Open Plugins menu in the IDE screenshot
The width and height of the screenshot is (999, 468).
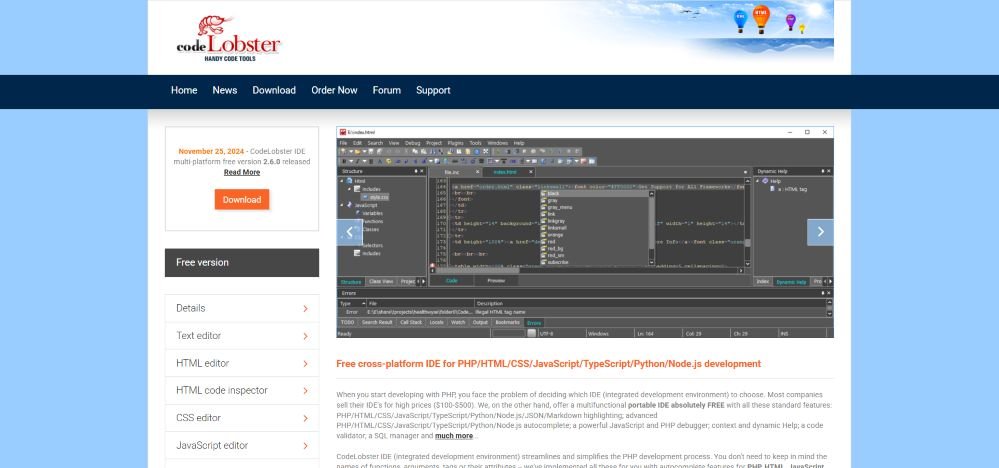pos(456,143)
